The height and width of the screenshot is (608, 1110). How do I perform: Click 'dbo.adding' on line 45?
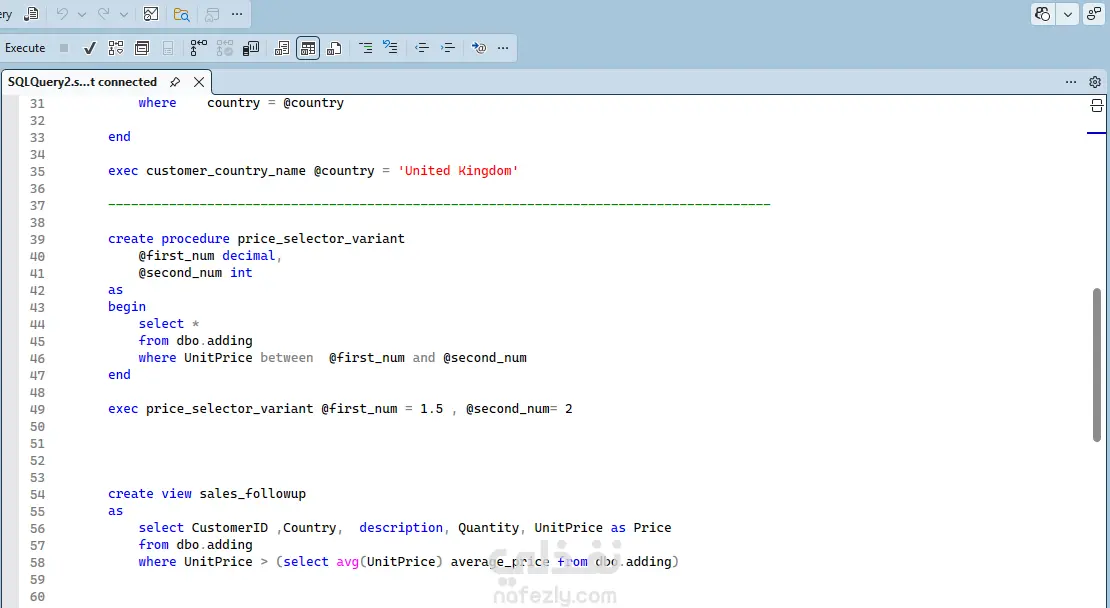point(214,340)
